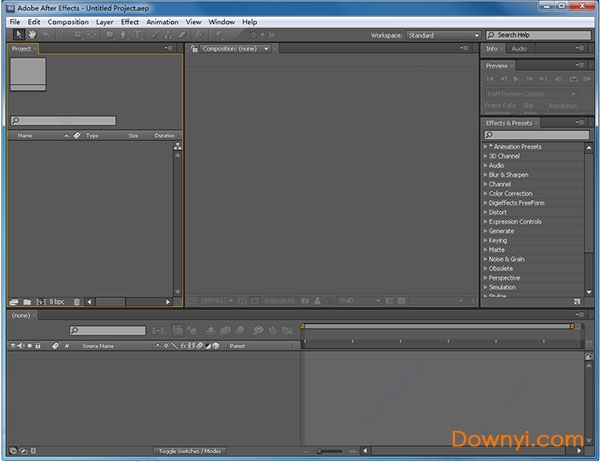
Task: Select the Clone Stamp tool
Action: click(x=168, y=35)
